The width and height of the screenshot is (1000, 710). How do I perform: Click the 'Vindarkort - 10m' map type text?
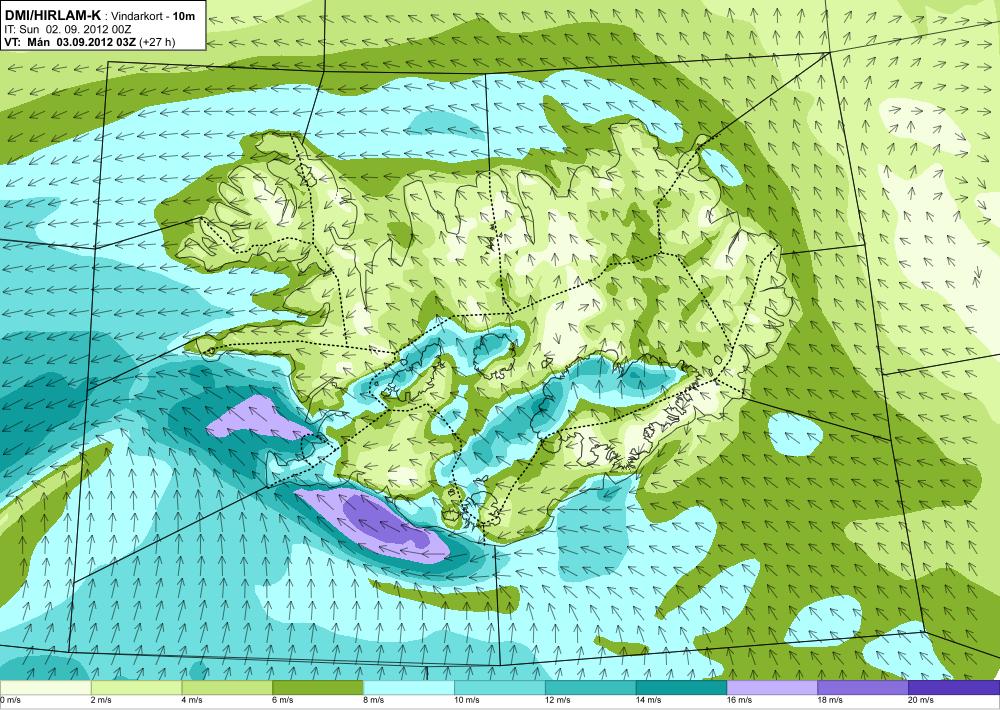(155, 16)
